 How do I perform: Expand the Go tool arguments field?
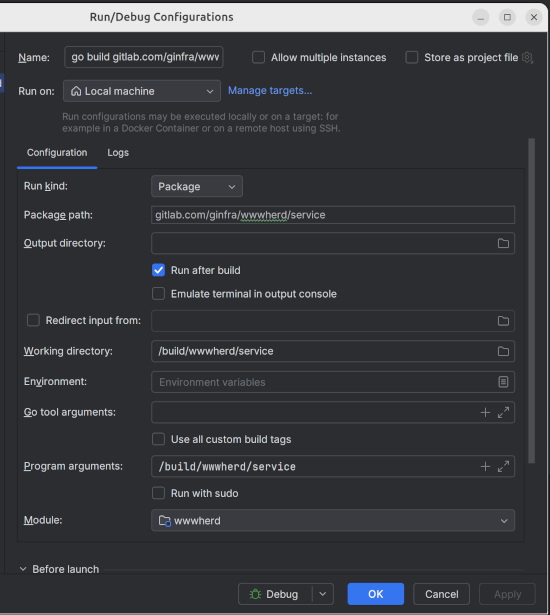click(503, 412)
